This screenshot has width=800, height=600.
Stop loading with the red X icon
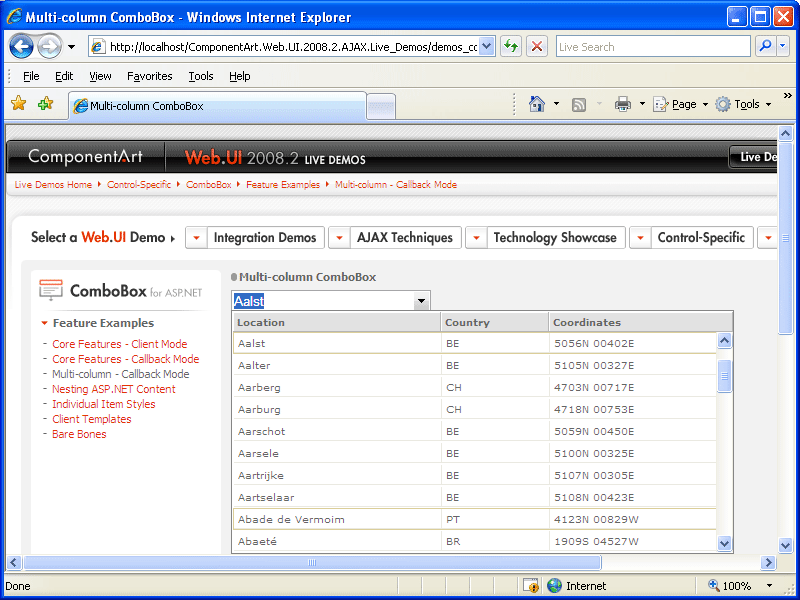[x=537, y=47]
